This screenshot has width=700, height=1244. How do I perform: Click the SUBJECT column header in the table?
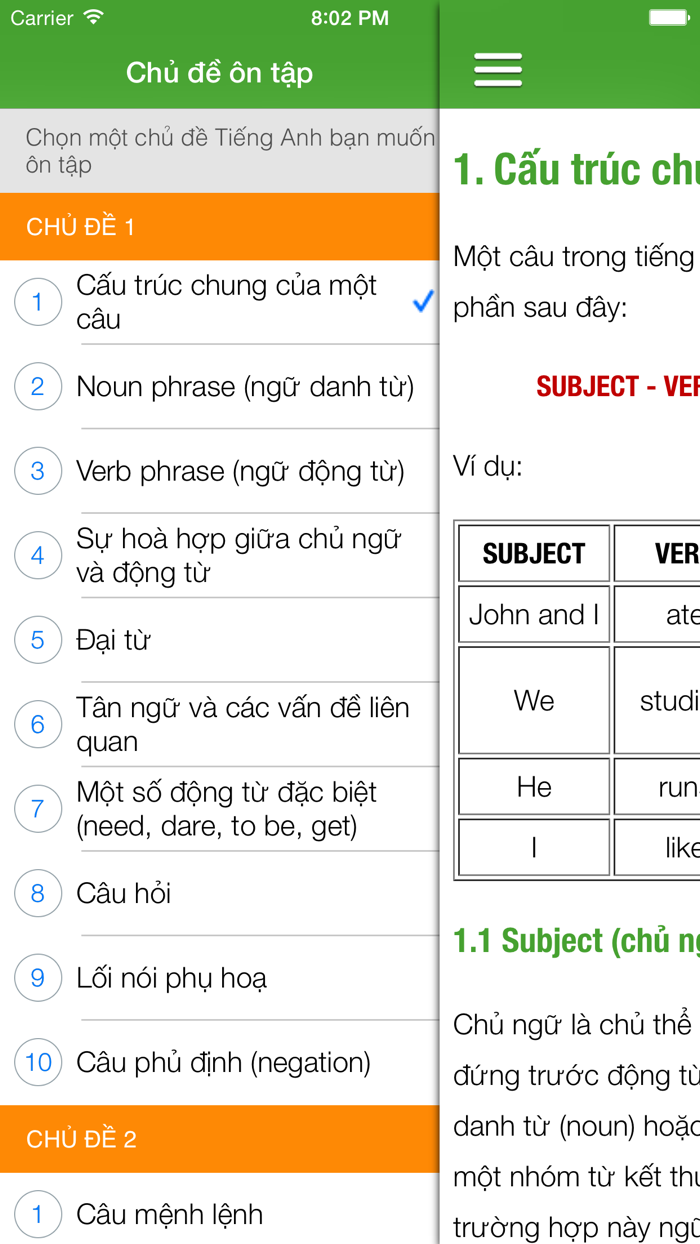(533, 553)
